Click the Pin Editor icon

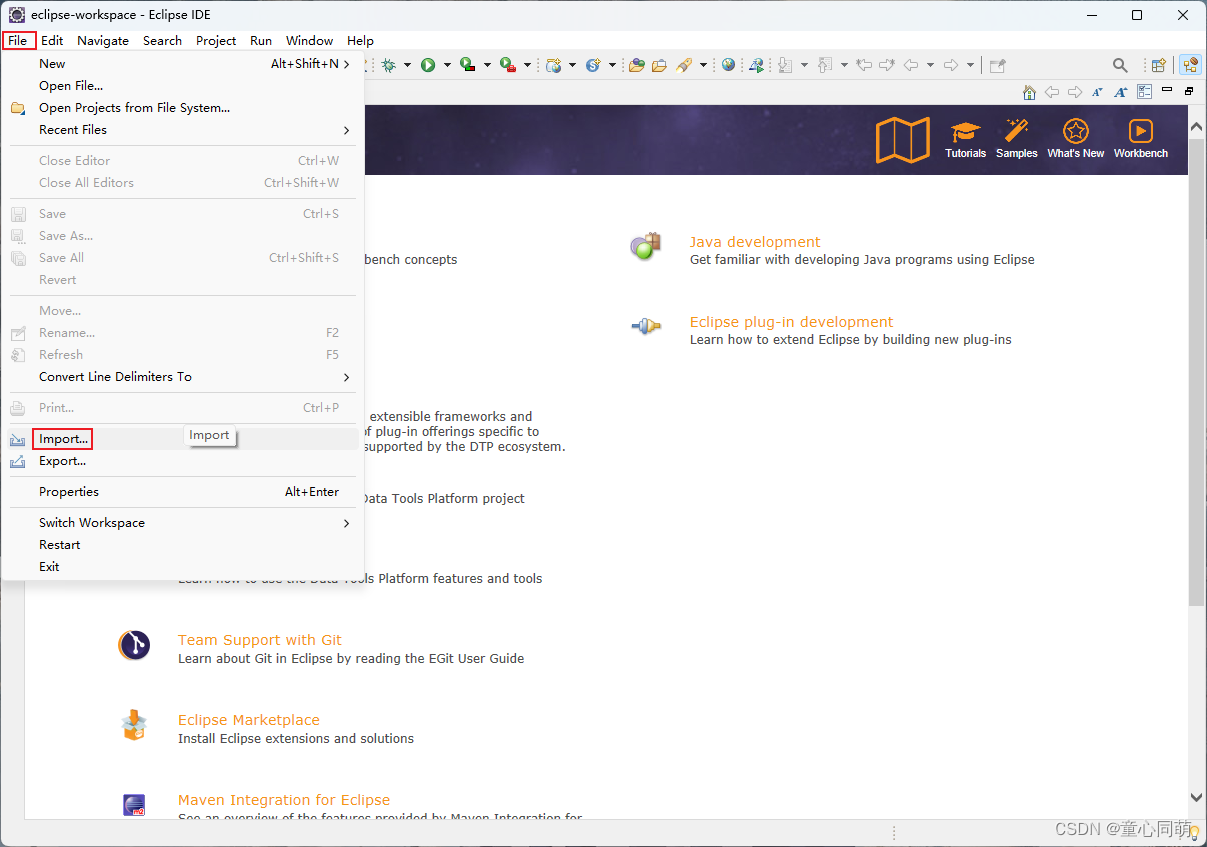pos(997,65)
